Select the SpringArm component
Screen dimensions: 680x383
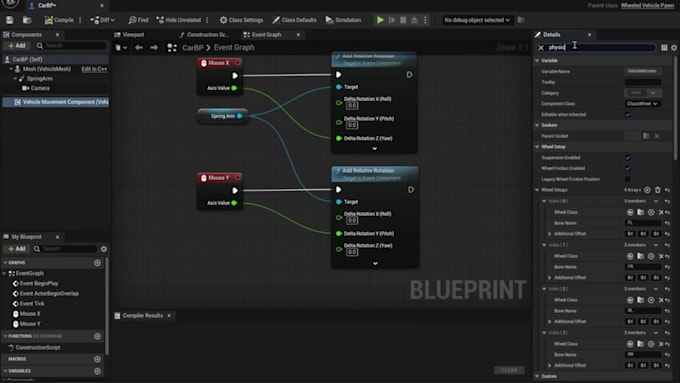[39, 79]
